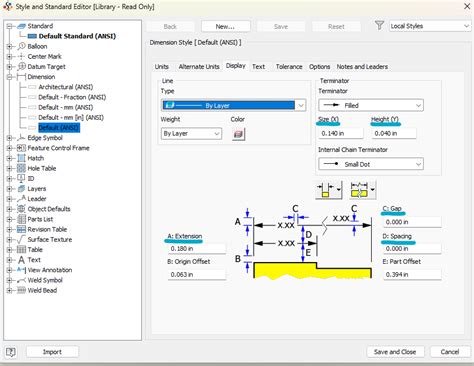Select Default - mm [in] (ANSI) style
This screenshot has width=474, height=366.
coord(71,118)
